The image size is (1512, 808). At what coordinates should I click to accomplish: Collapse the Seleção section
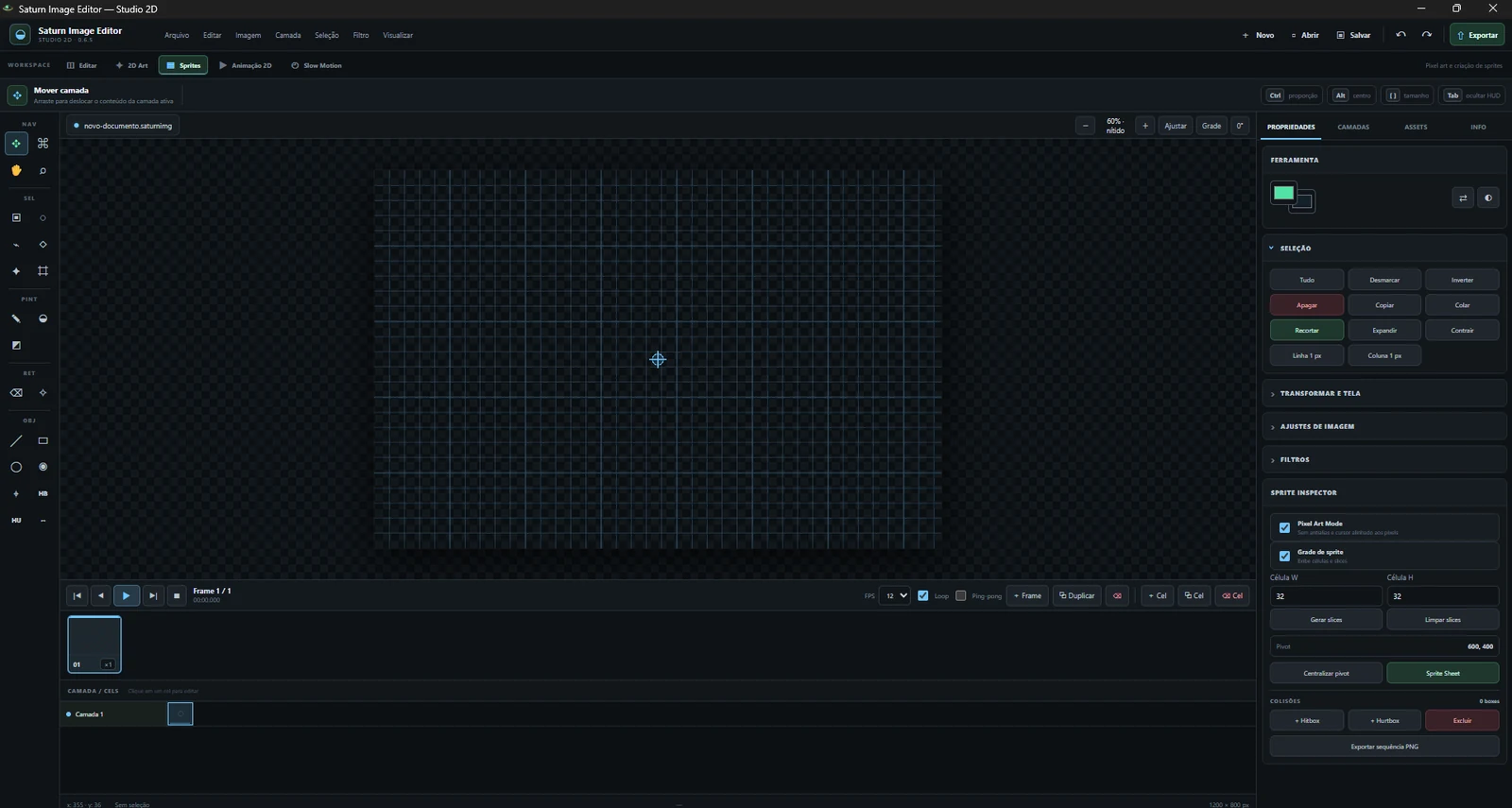[1384, 249]
